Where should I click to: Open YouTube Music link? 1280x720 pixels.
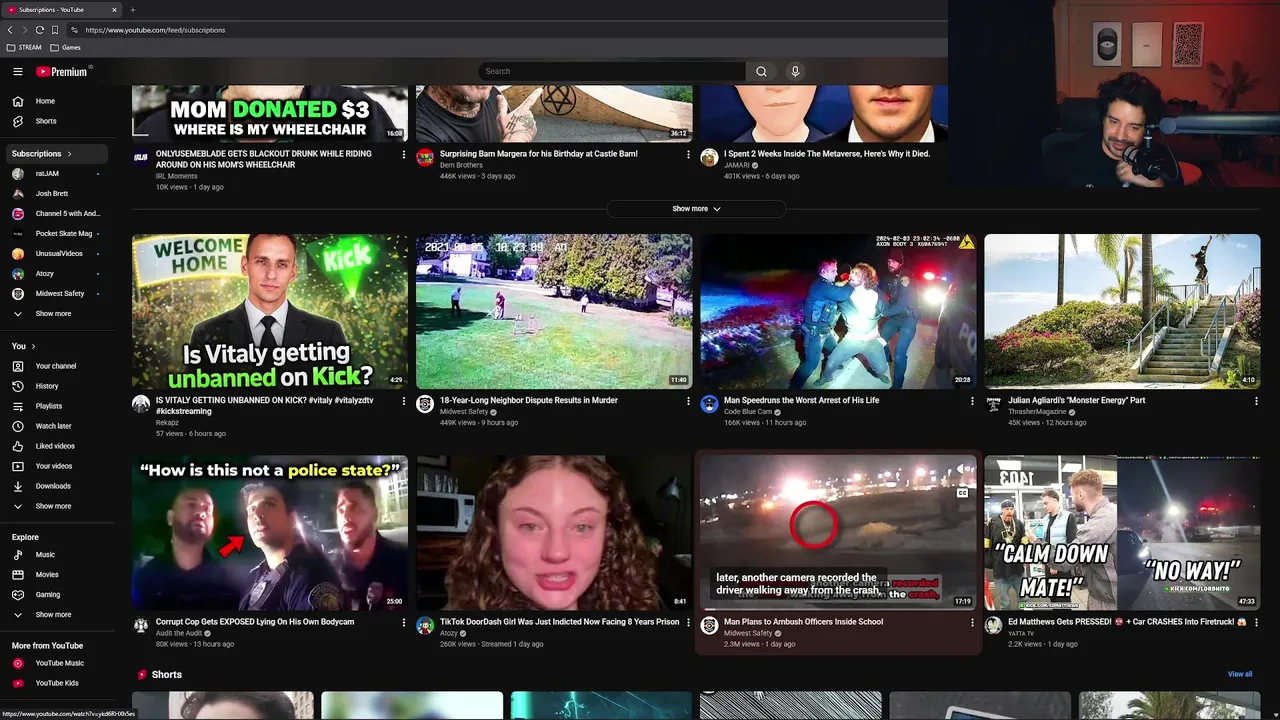tap(56, 663)
